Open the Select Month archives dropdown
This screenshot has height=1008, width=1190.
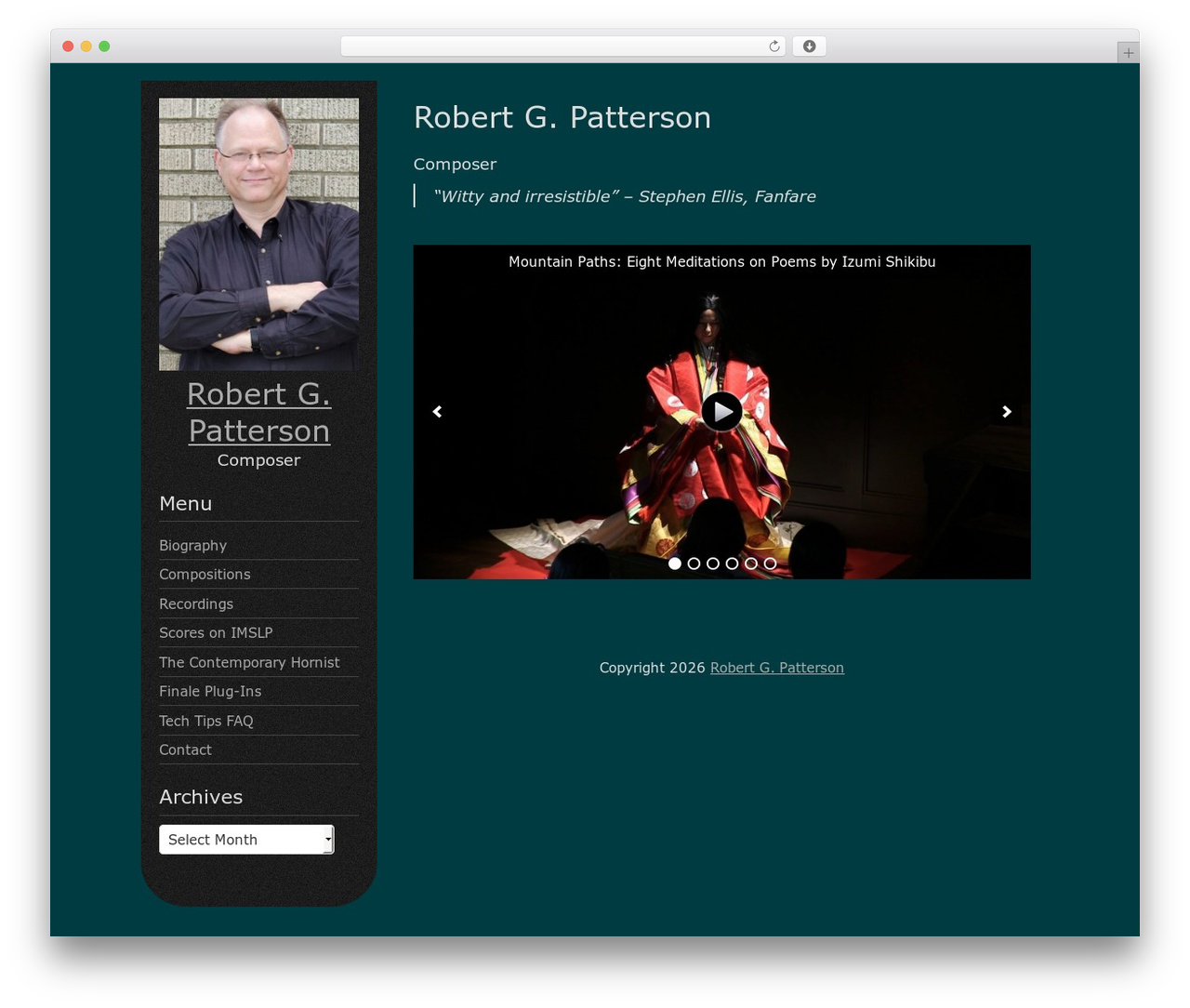(x=246, y=840)
